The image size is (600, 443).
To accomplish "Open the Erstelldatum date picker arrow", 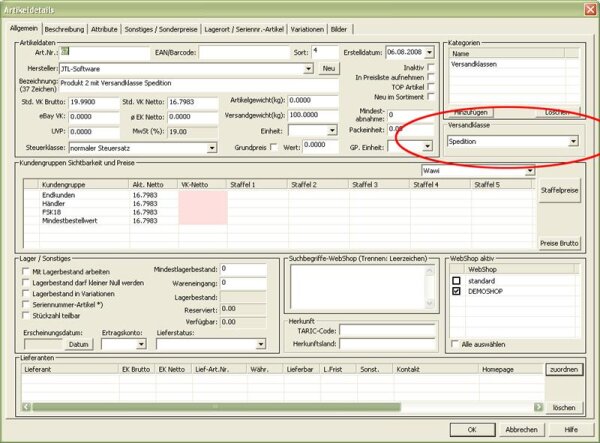I will [x=429, y=52].
